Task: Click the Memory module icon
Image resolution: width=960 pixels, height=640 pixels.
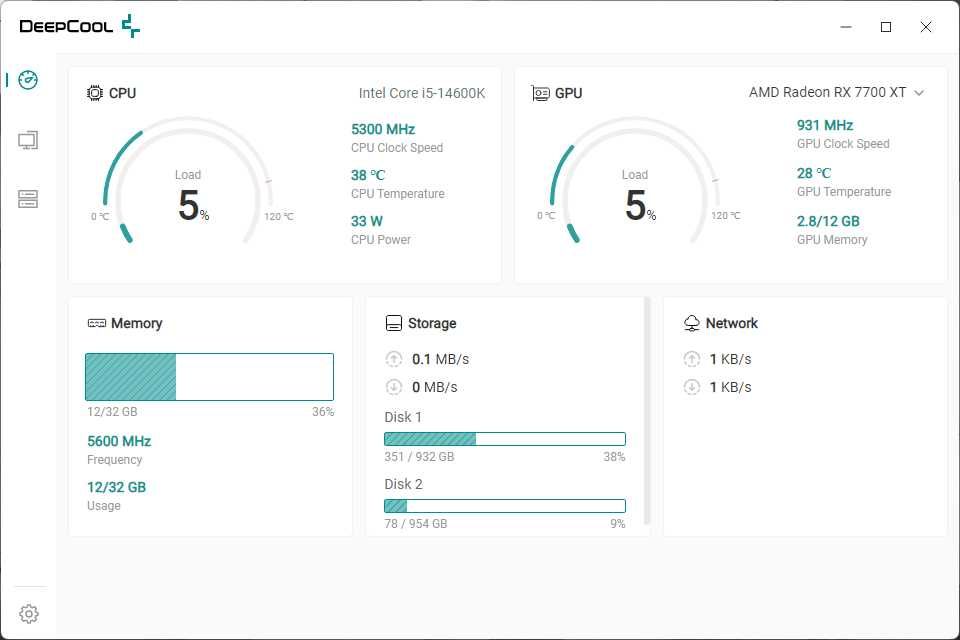Action: click(97, 323)
